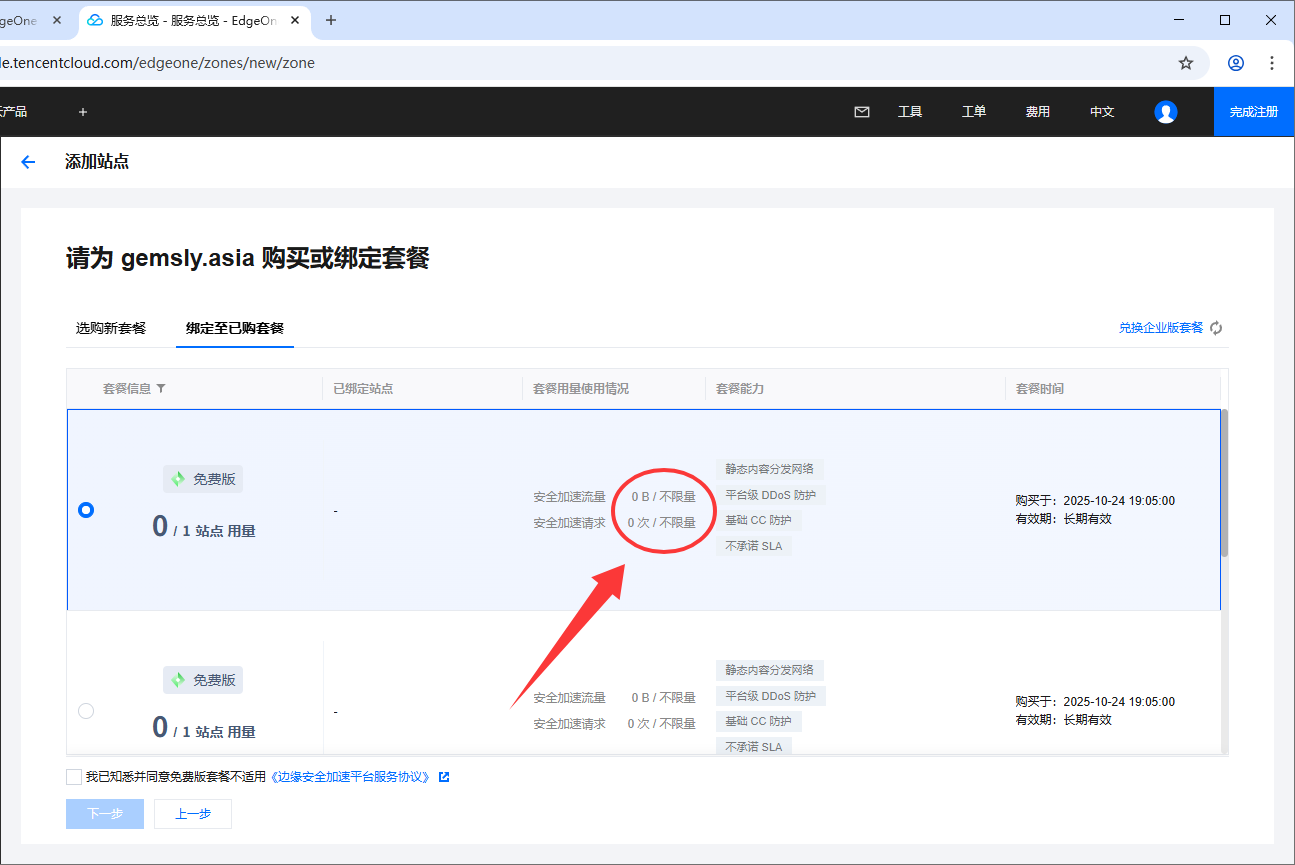Open the Chrome profile icon

pyautogui.click(x=1236, y=63)
